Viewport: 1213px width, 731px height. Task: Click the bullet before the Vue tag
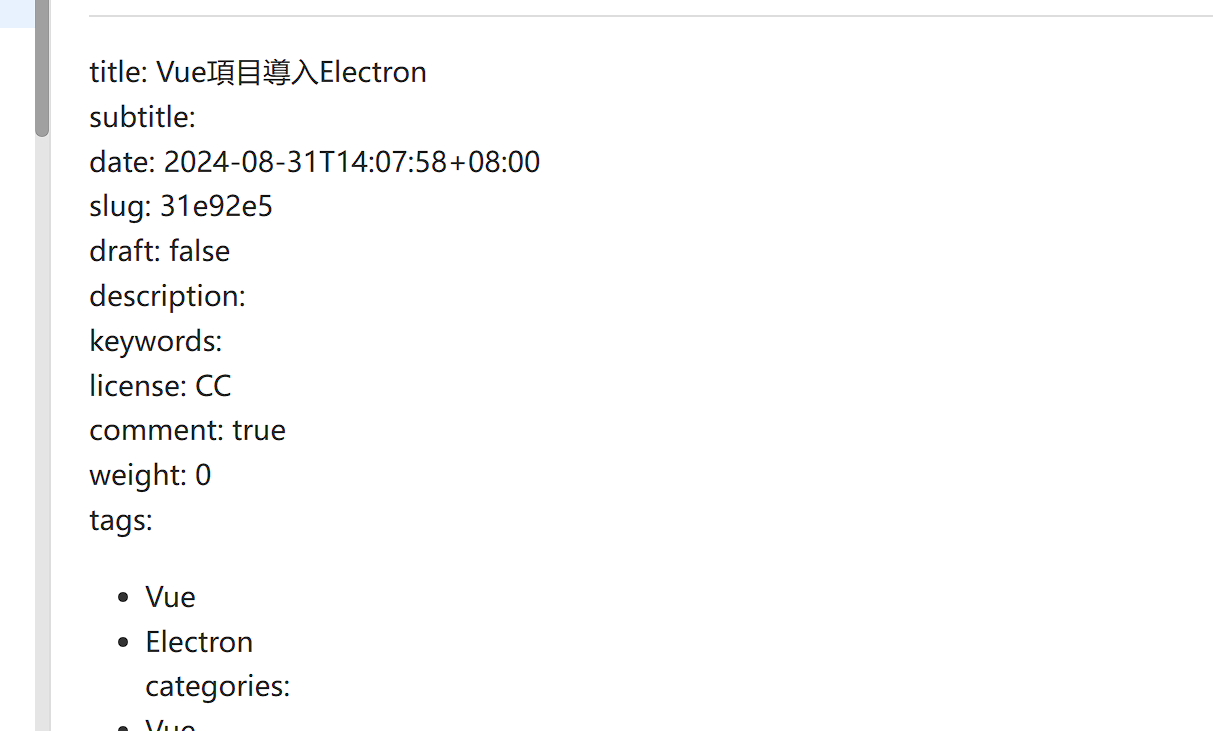[123, 598]
